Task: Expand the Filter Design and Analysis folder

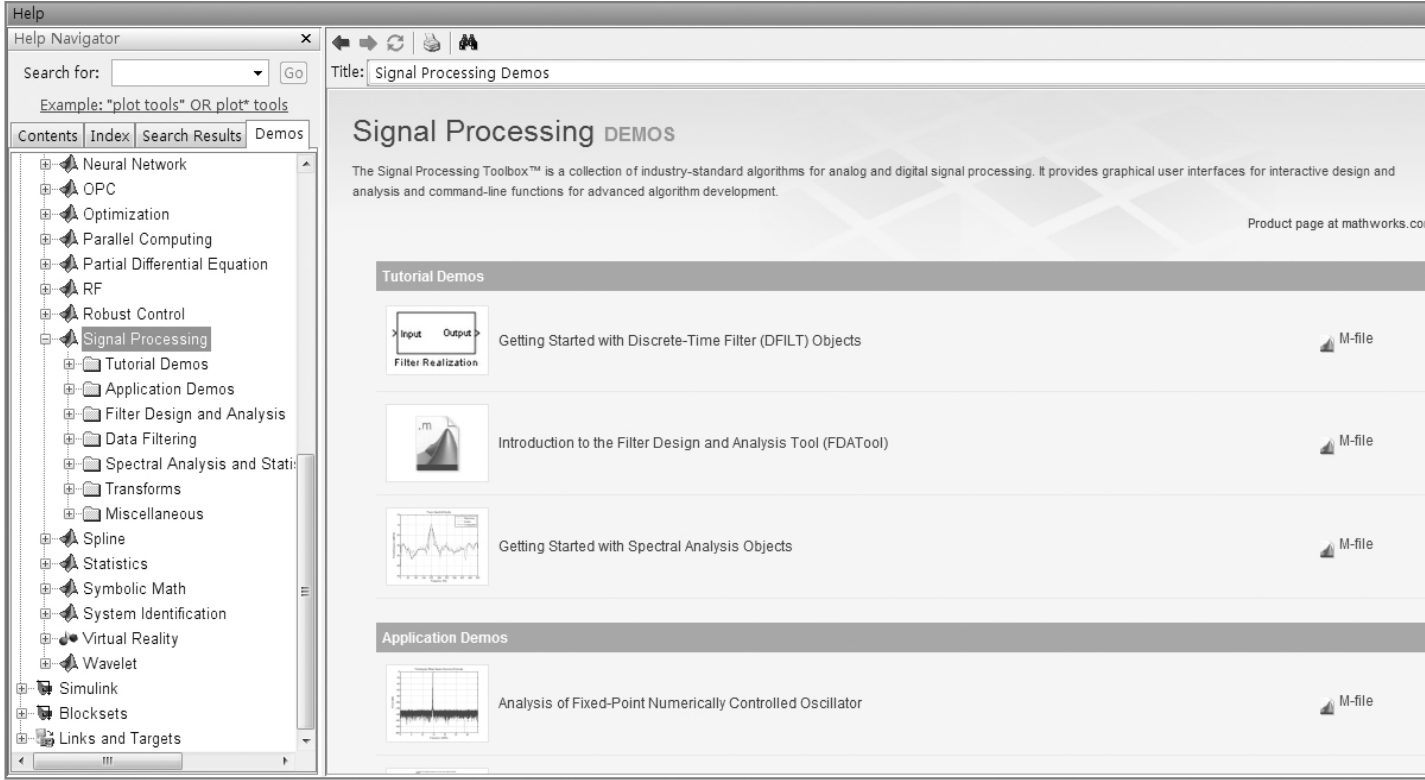Action: pos(70,414)
